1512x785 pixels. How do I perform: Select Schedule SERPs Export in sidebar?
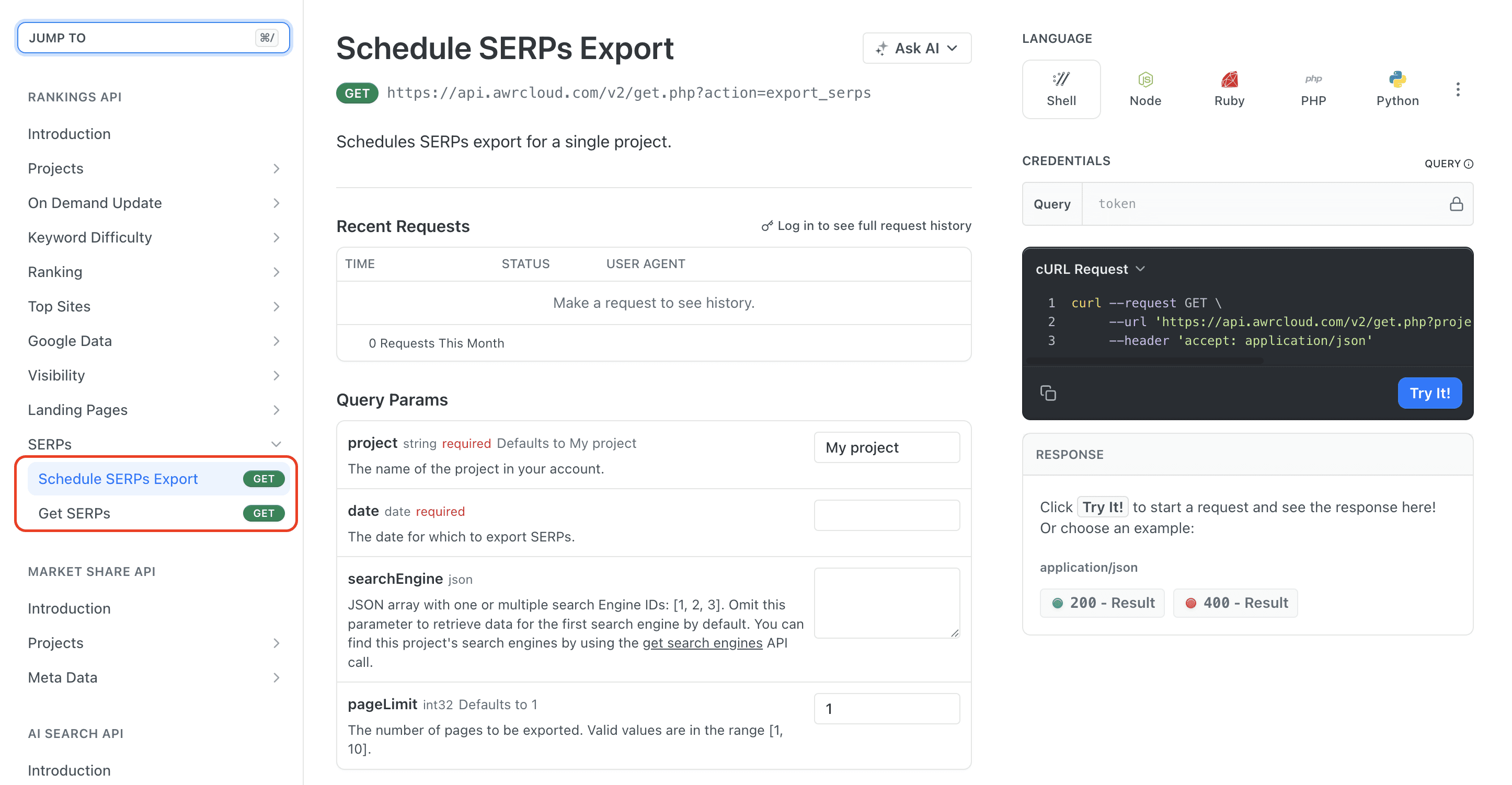pos(118,479)
